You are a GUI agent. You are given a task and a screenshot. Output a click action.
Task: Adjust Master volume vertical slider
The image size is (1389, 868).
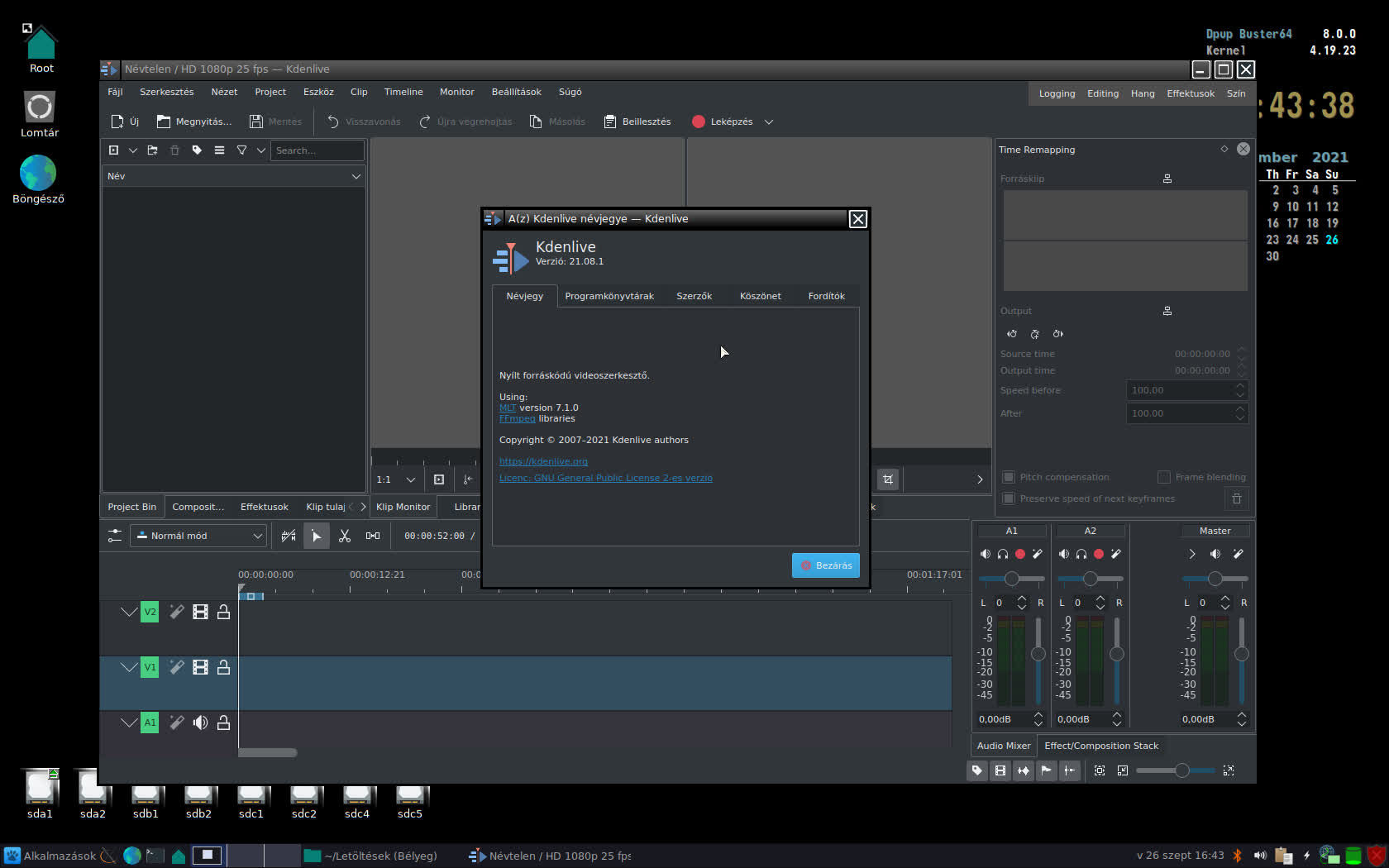pos(1241,659)
